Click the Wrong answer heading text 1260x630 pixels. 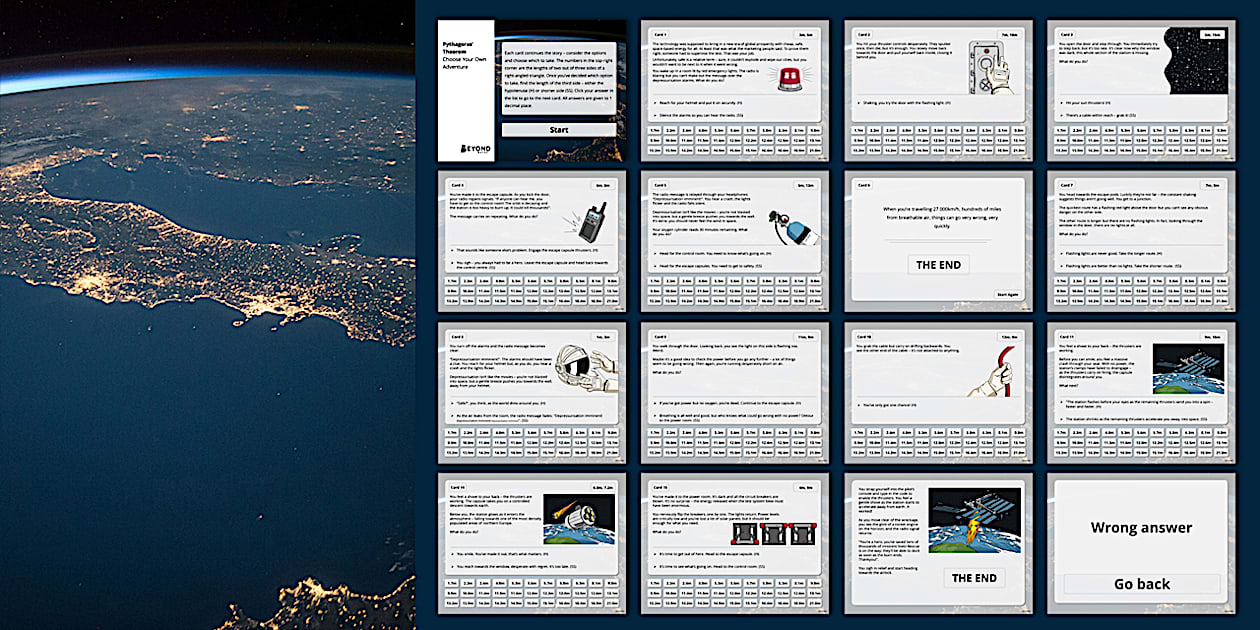[x=1141, y=527]
